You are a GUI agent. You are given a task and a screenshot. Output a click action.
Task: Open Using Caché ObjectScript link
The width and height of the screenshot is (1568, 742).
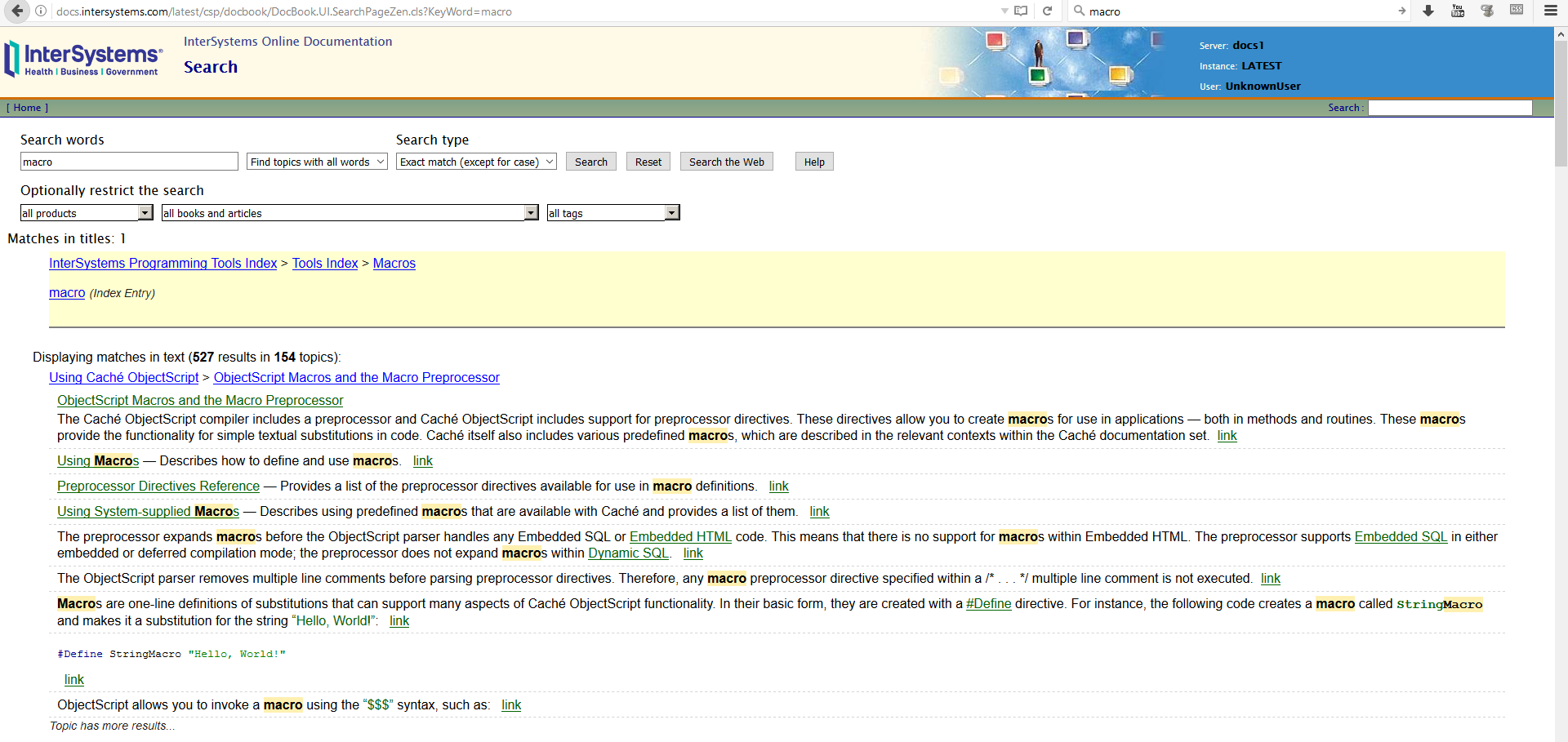tap(123, 377)
